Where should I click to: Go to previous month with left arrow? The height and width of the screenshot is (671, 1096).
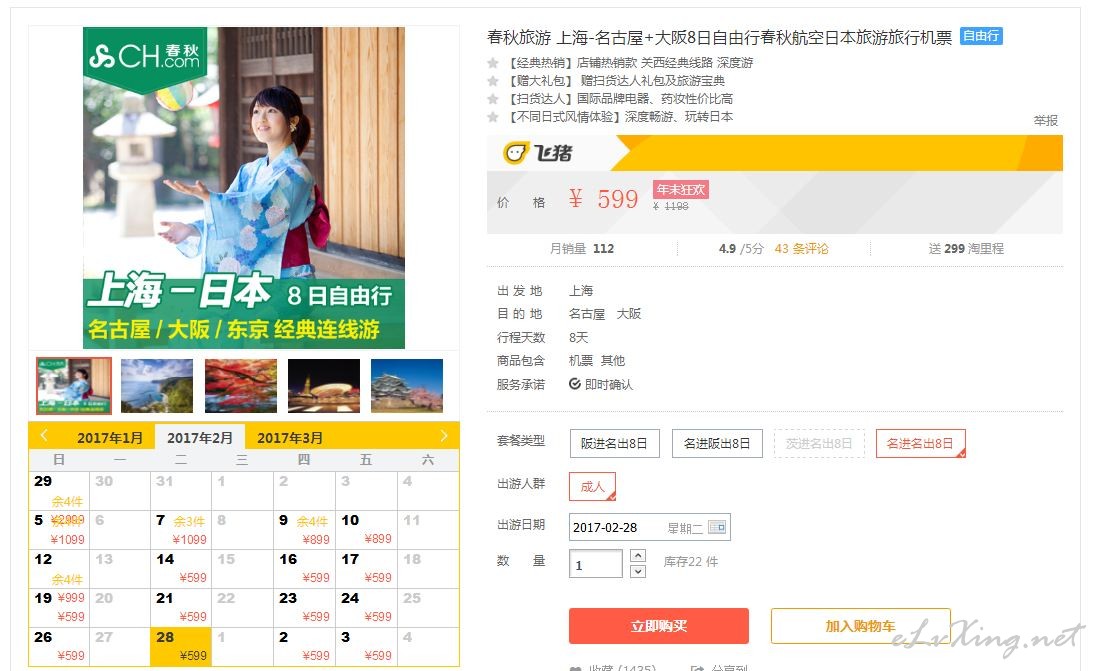[44, 435]
